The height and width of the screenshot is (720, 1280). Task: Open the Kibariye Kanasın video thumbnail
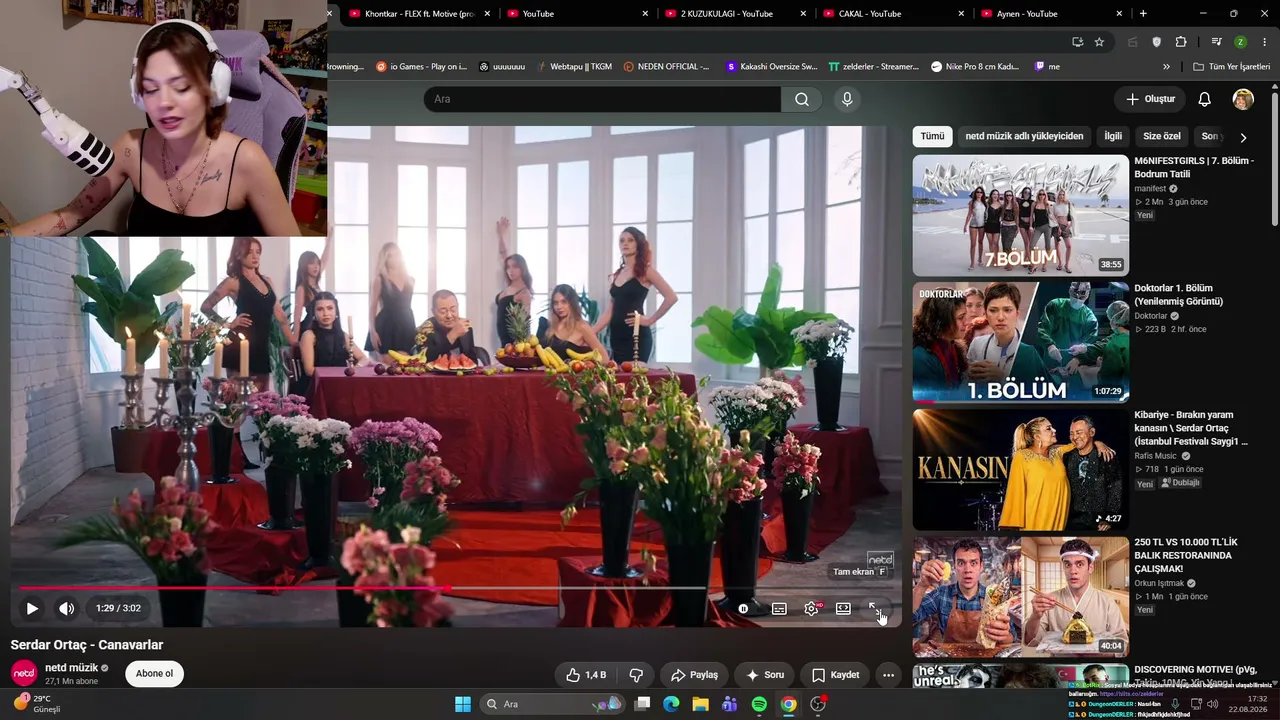pos(1021,469)
